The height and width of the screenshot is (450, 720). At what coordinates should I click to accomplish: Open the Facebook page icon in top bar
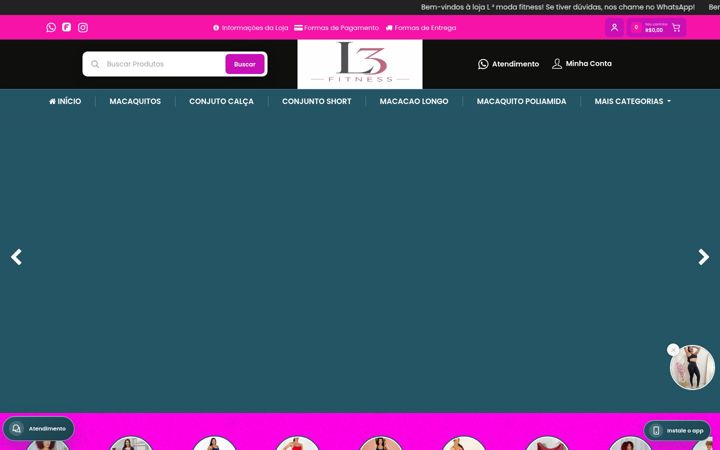[x=67, y=27]
